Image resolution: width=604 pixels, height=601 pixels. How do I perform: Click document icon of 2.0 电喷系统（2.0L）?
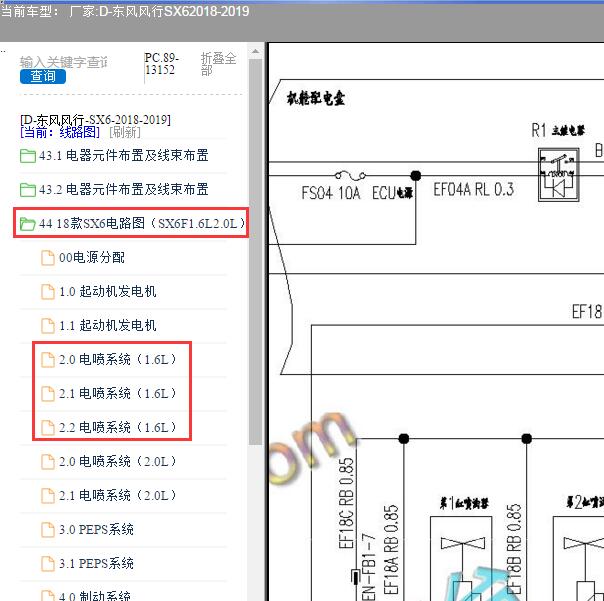48,462
